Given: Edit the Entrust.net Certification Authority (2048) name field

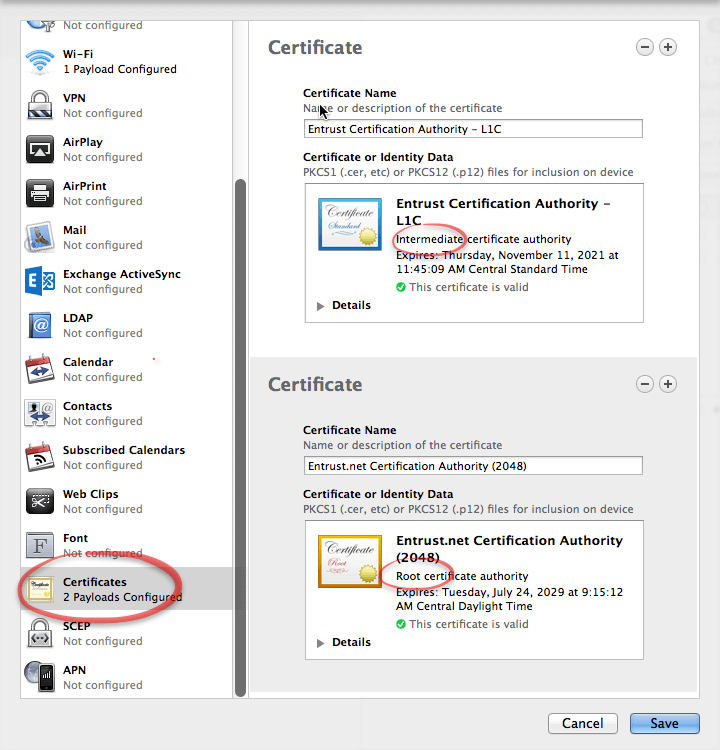Looking at the screenshot, I should [473, 466].
